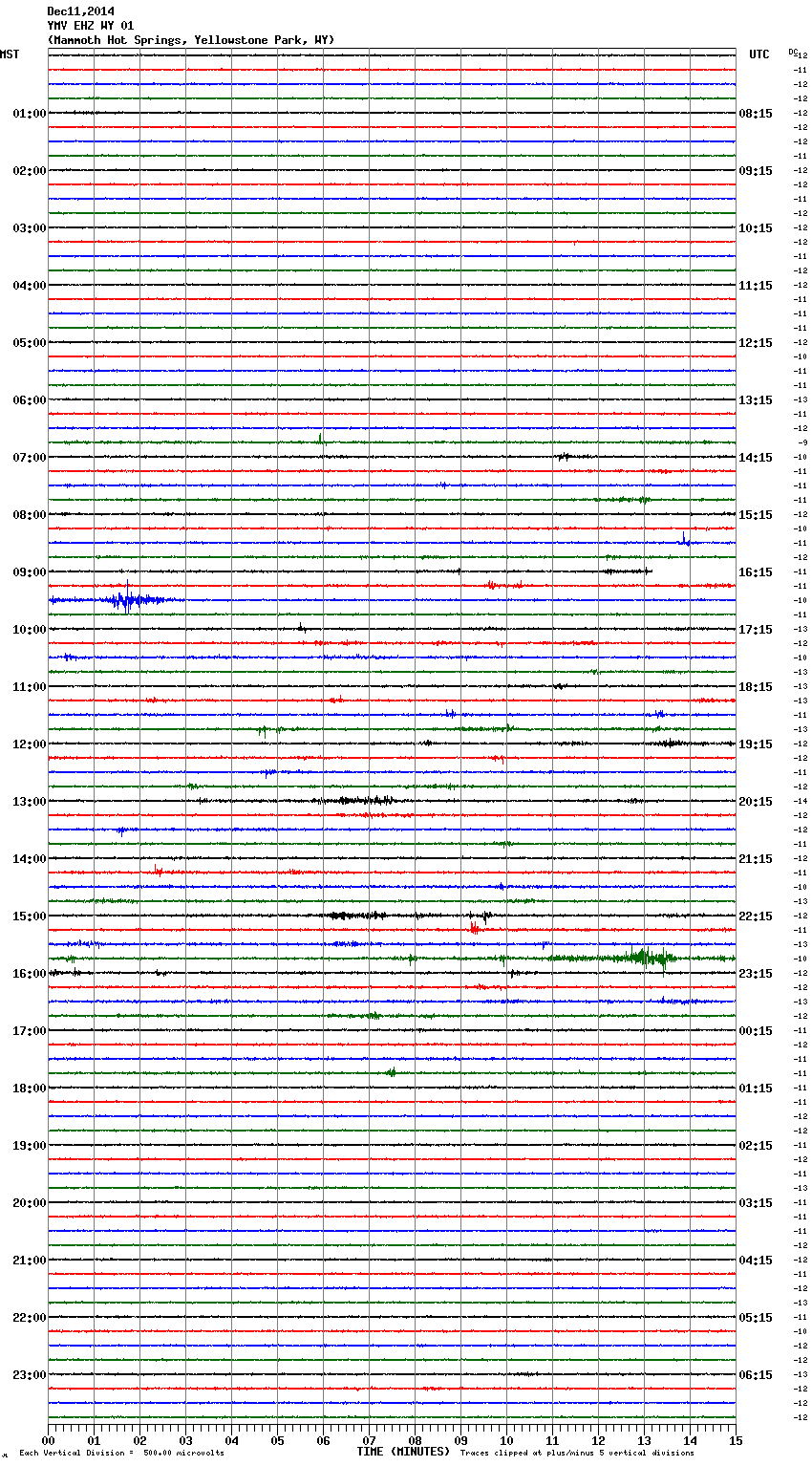This screenshot has height=1466, width=812.
Task: Select the 05:15 UTC time label
Action: click(756, 1318)
